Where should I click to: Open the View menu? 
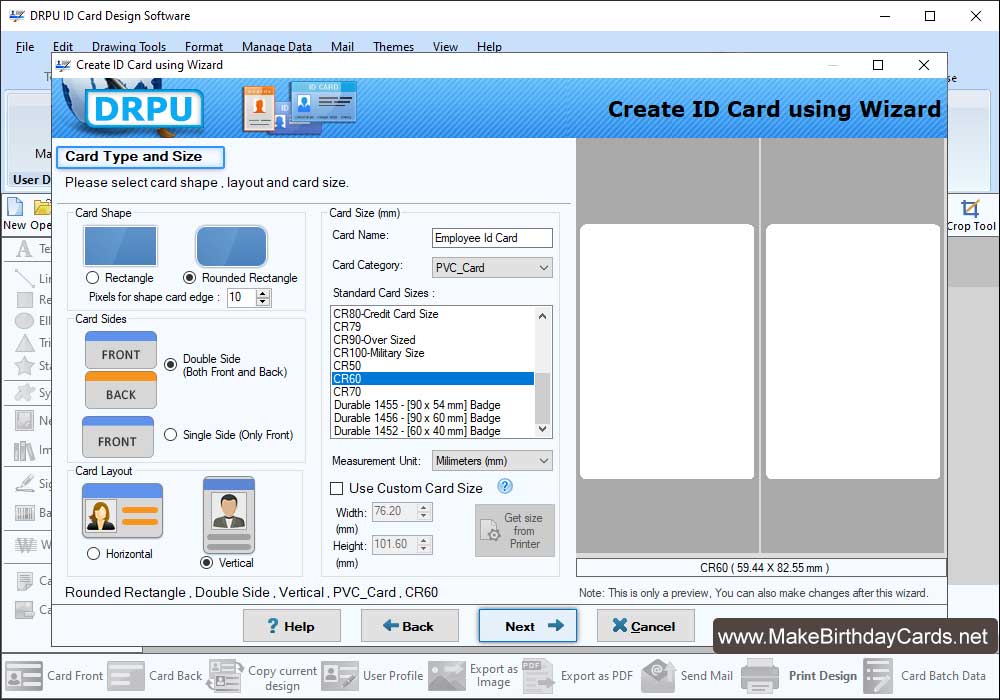coord(445,47)
